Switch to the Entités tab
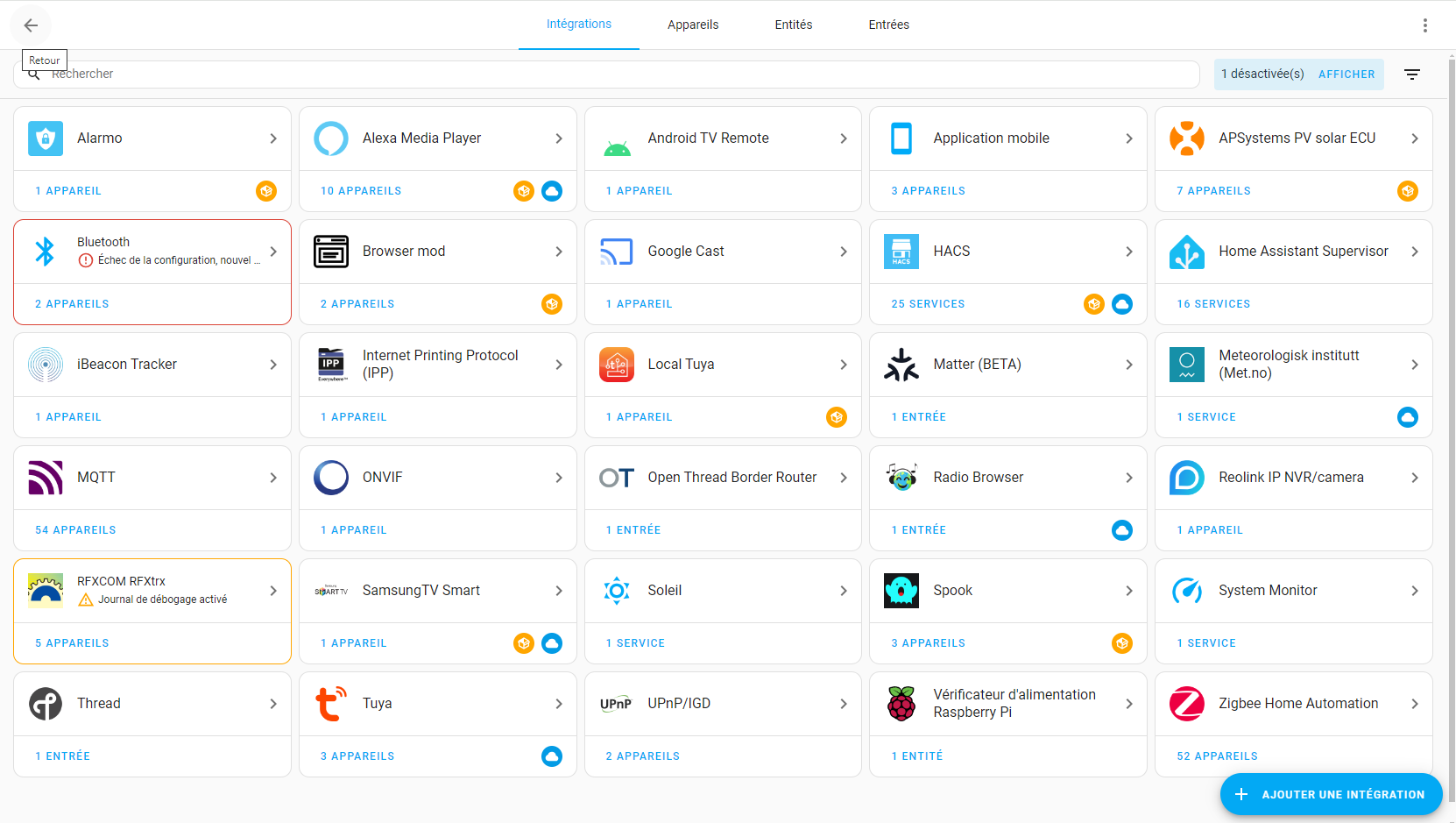This screenshot has height=823, width=1456. (x=793, y=25)
